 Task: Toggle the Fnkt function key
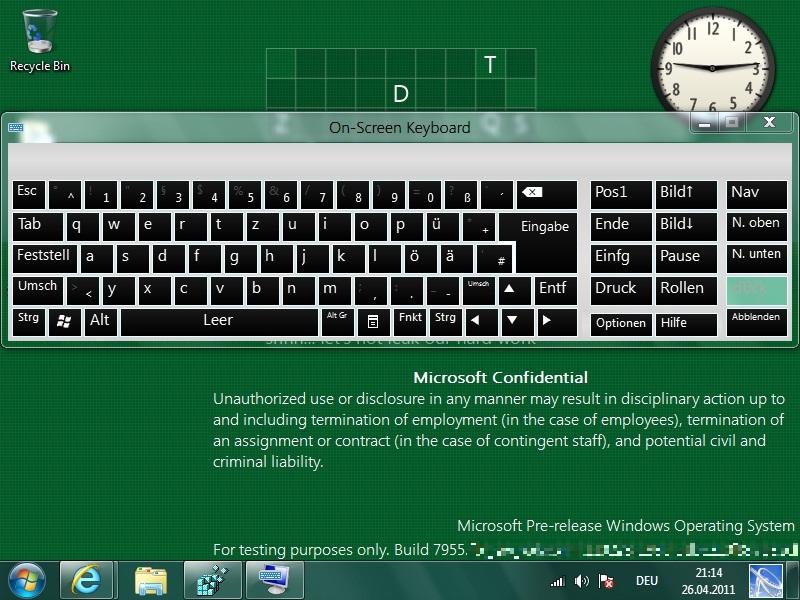click(x=410, y=322)
